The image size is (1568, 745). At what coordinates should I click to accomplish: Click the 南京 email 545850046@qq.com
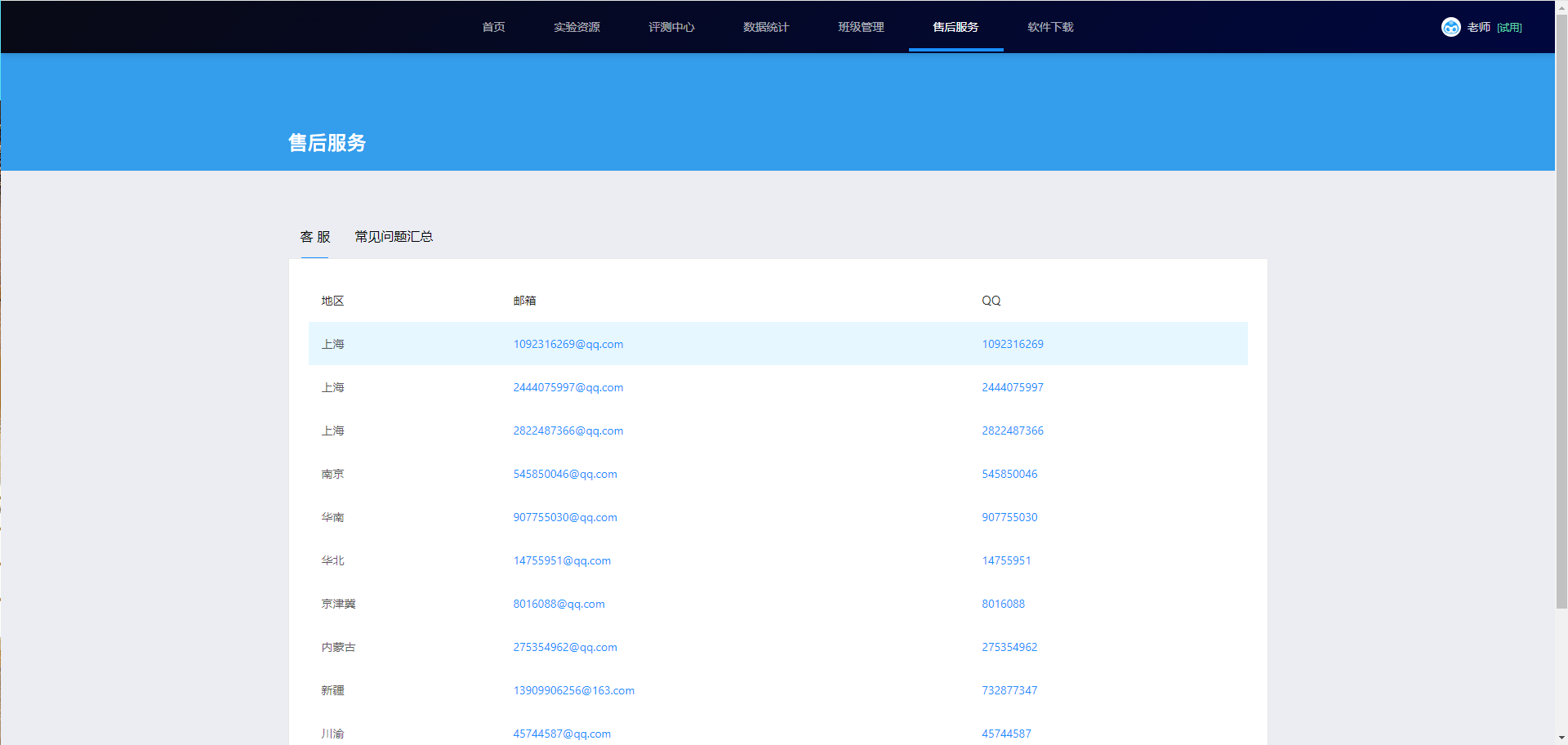[564, 474]
